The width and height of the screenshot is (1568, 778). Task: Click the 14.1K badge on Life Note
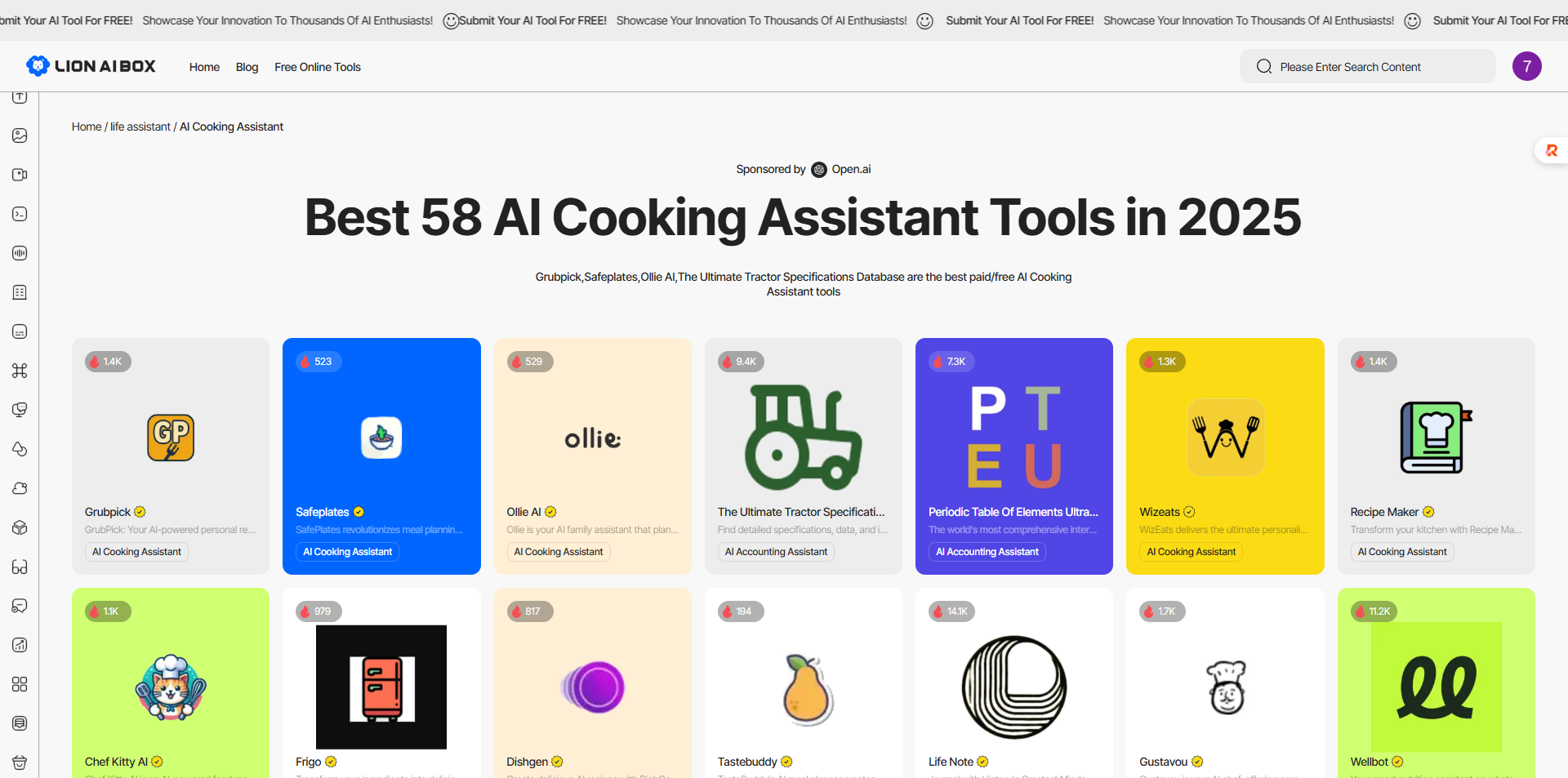(952, 611)
